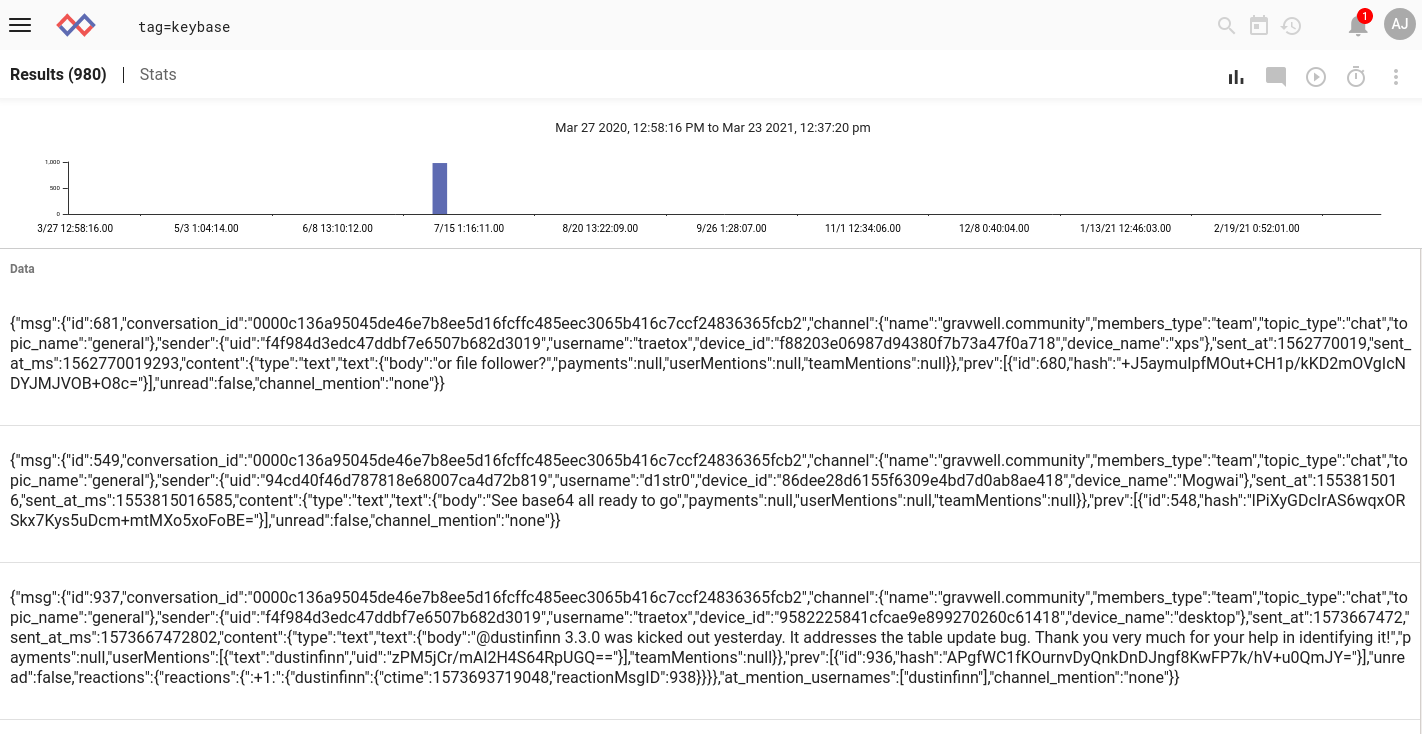Click the play/run query icon

(x=1316, y=77)
